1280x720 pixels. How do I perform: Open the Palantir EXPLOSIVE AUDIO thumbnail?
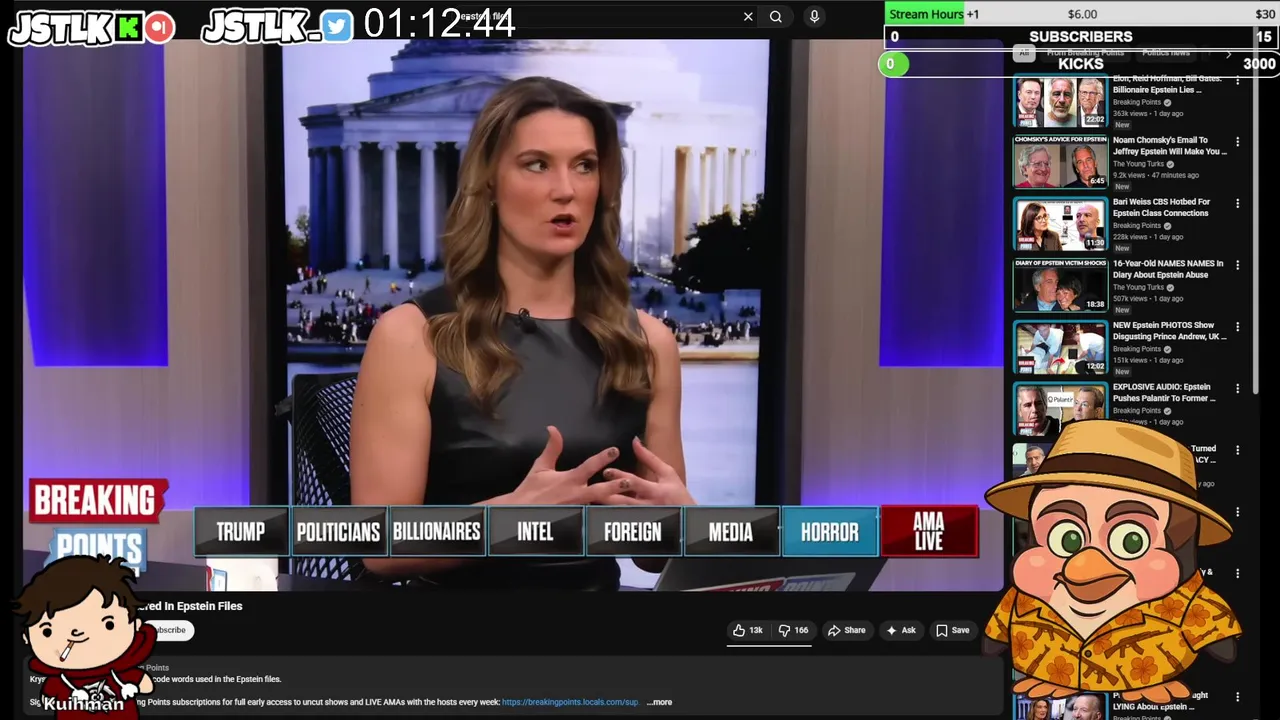pyautogui.click(x=1060, y=408)
